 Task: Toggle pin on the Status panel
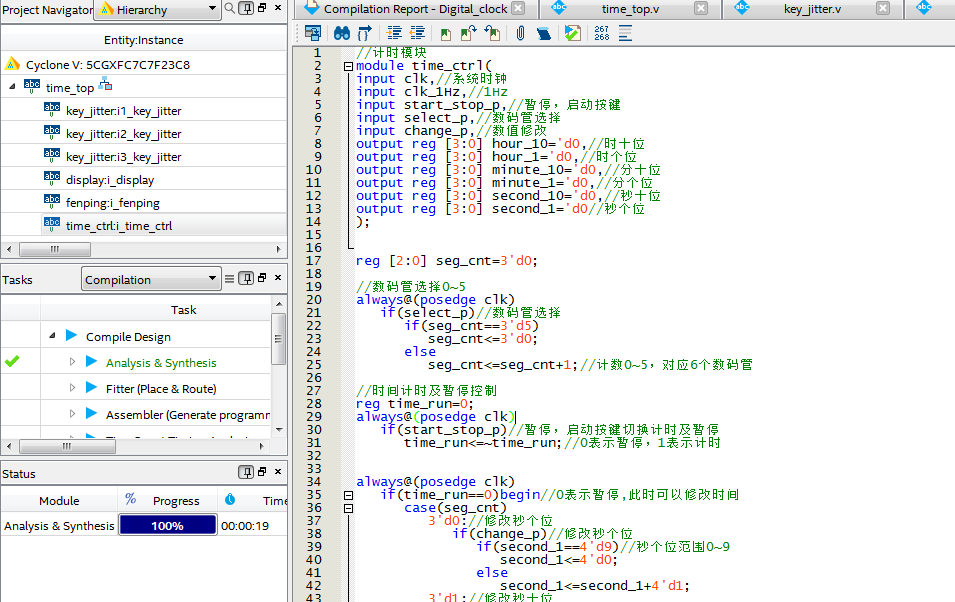(x=246, y=473)
